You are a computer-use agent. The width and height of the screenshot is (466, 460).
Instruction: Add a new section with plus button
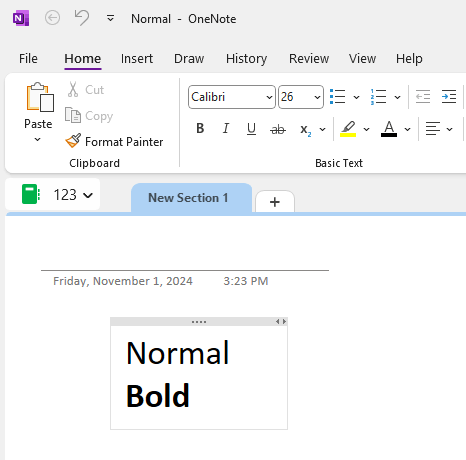point(275,202)
